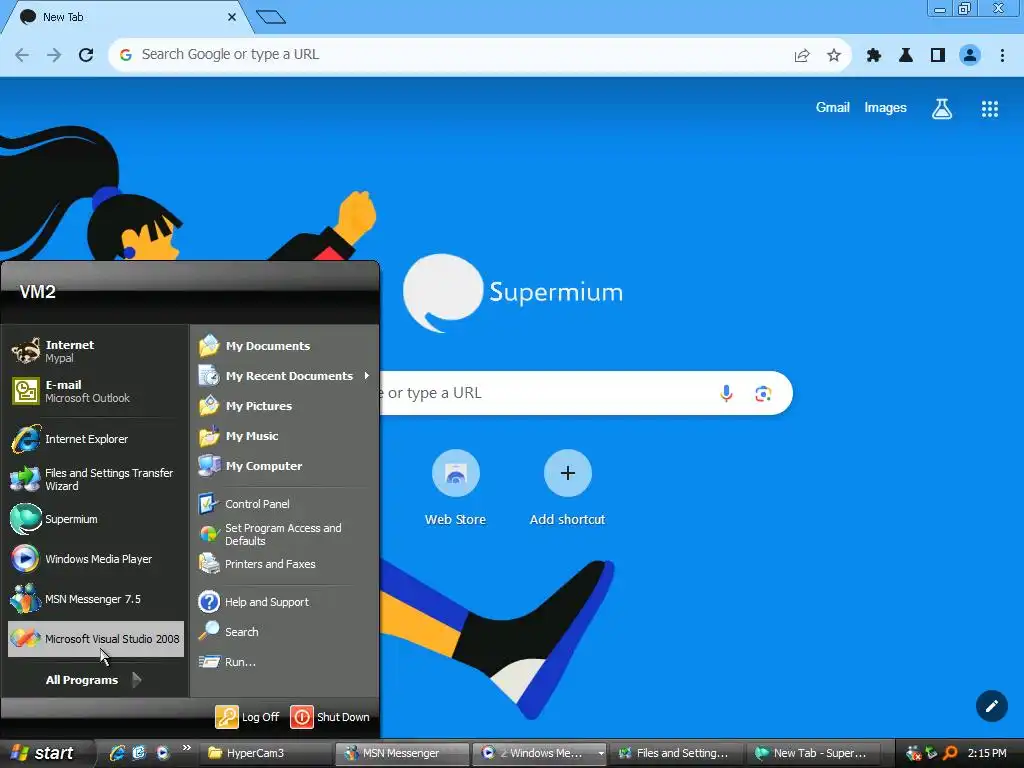
Task: Start Files and Settings Transfer Wizard
Action: click(95, 479)
